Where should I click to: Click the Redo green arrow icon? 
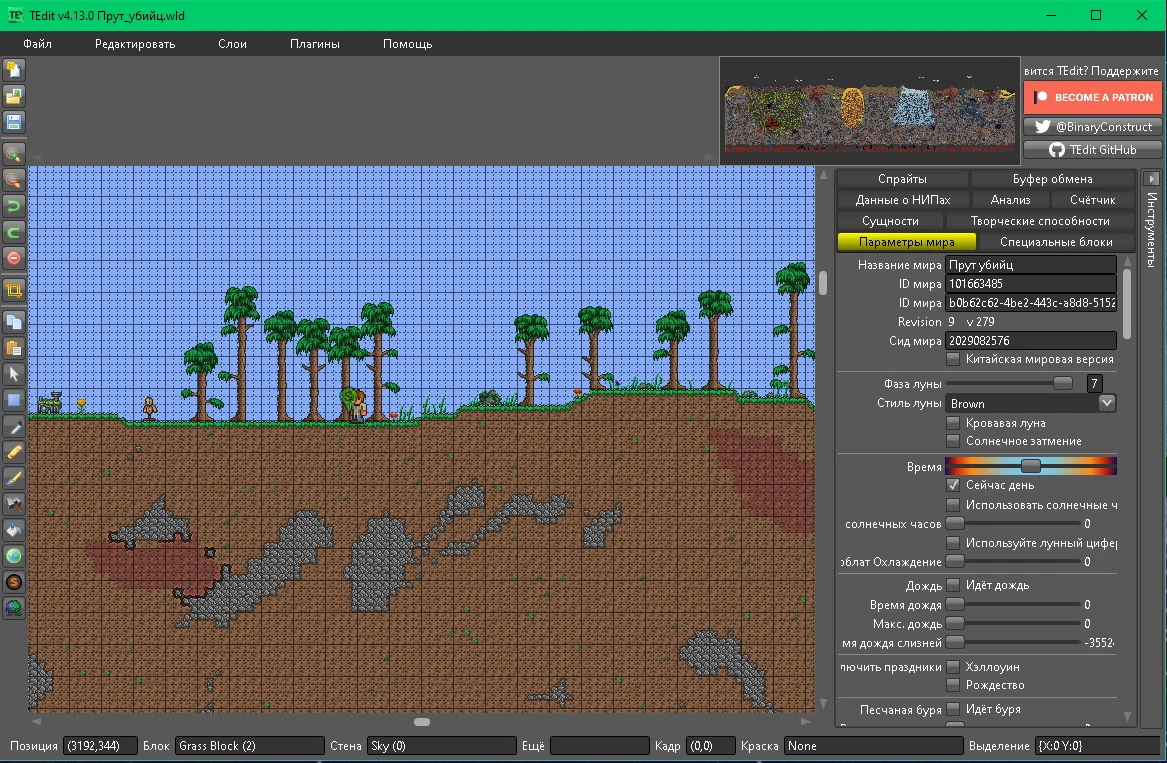point(14,232)
